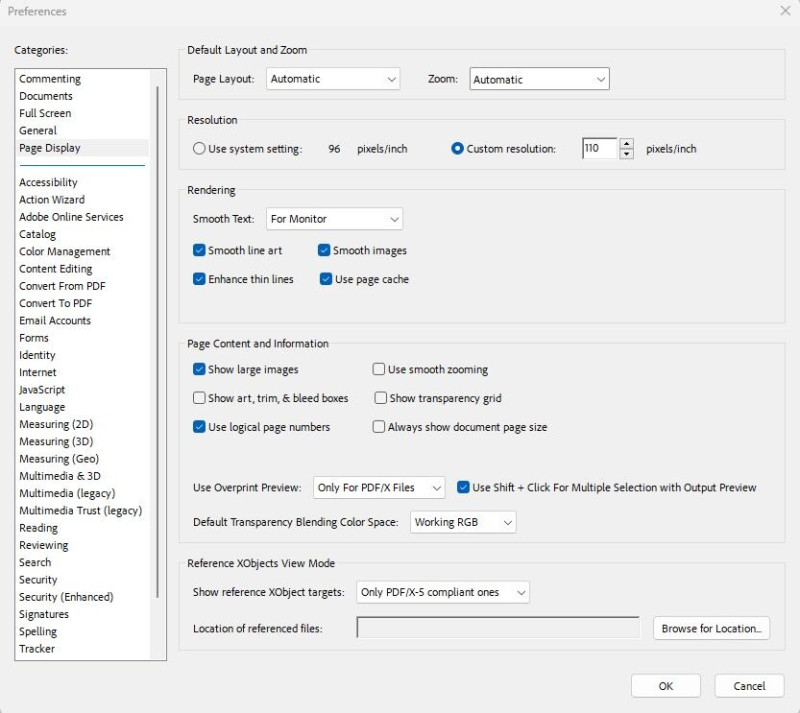Click the Categories list scrollbar
Viewport: 800px width, 713px height.
coord(158,342)
